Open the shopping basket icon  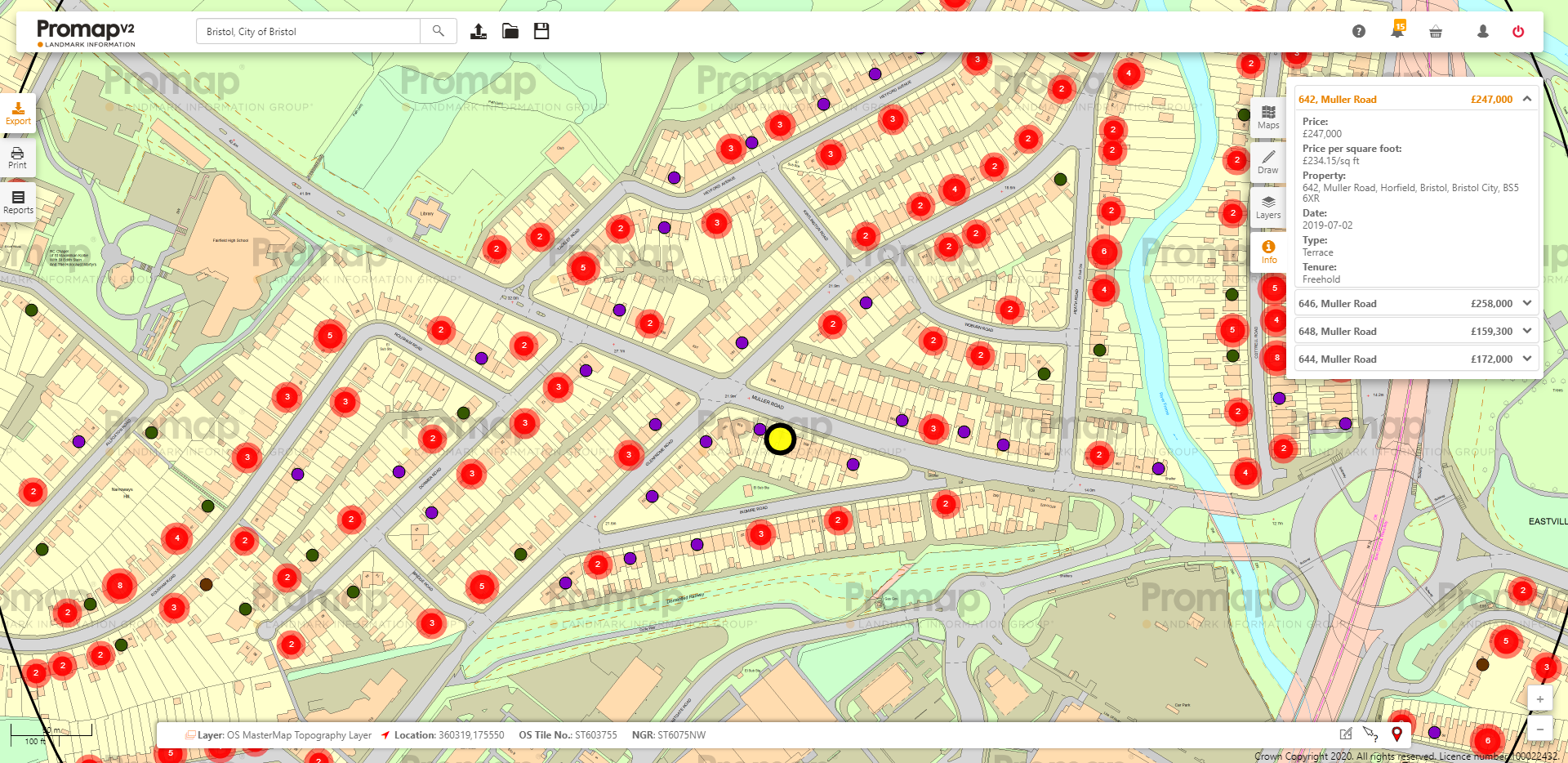pyautogui.click(x=1436, y=32)
